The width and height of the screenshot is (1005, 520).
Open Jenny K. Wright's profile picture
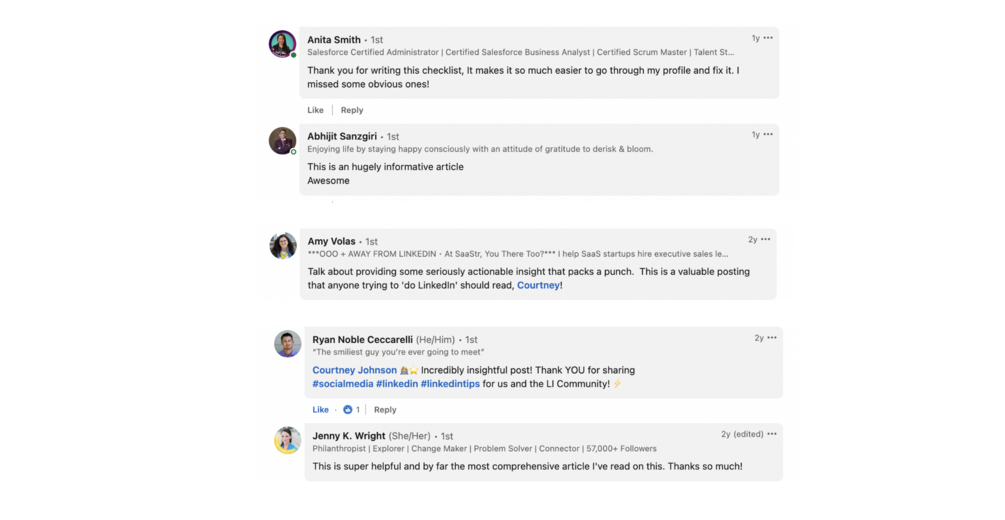(288, 440)
